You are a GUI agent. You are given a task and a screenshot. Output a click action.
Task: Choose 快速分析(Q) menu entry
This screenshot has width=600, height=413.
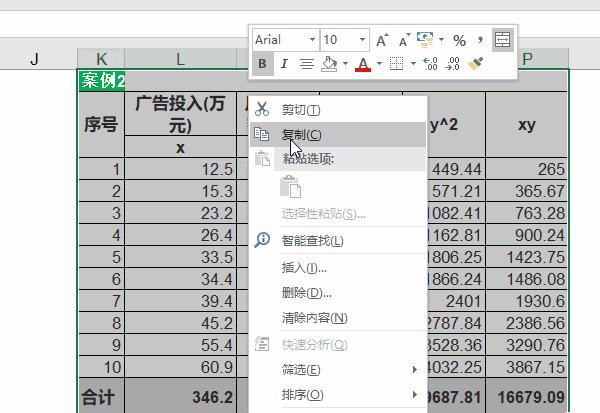(338, 345)
